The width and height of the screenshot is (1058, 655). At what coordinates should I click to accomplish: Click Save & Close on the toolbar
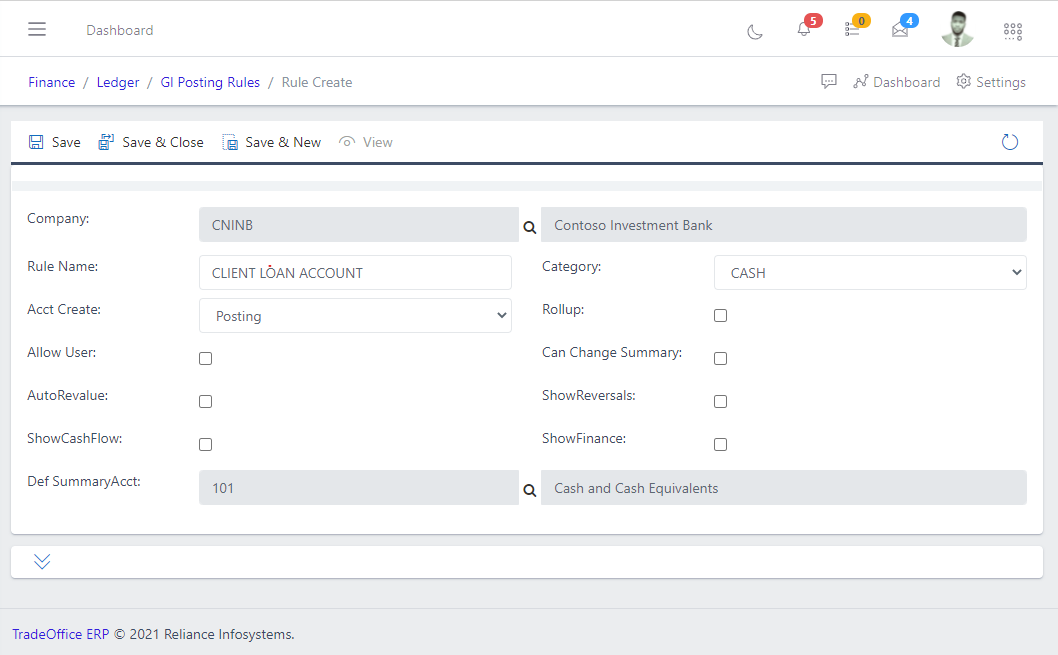150,141
